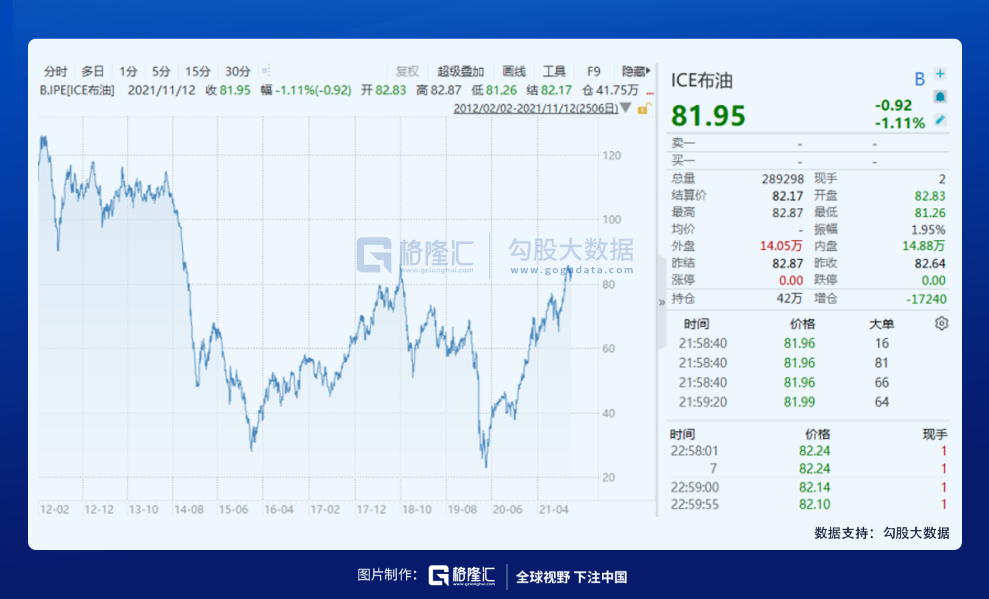Screen dimensions: 989x599
Task: Select trade row at 22:59:55
Action: click(807, 504)
